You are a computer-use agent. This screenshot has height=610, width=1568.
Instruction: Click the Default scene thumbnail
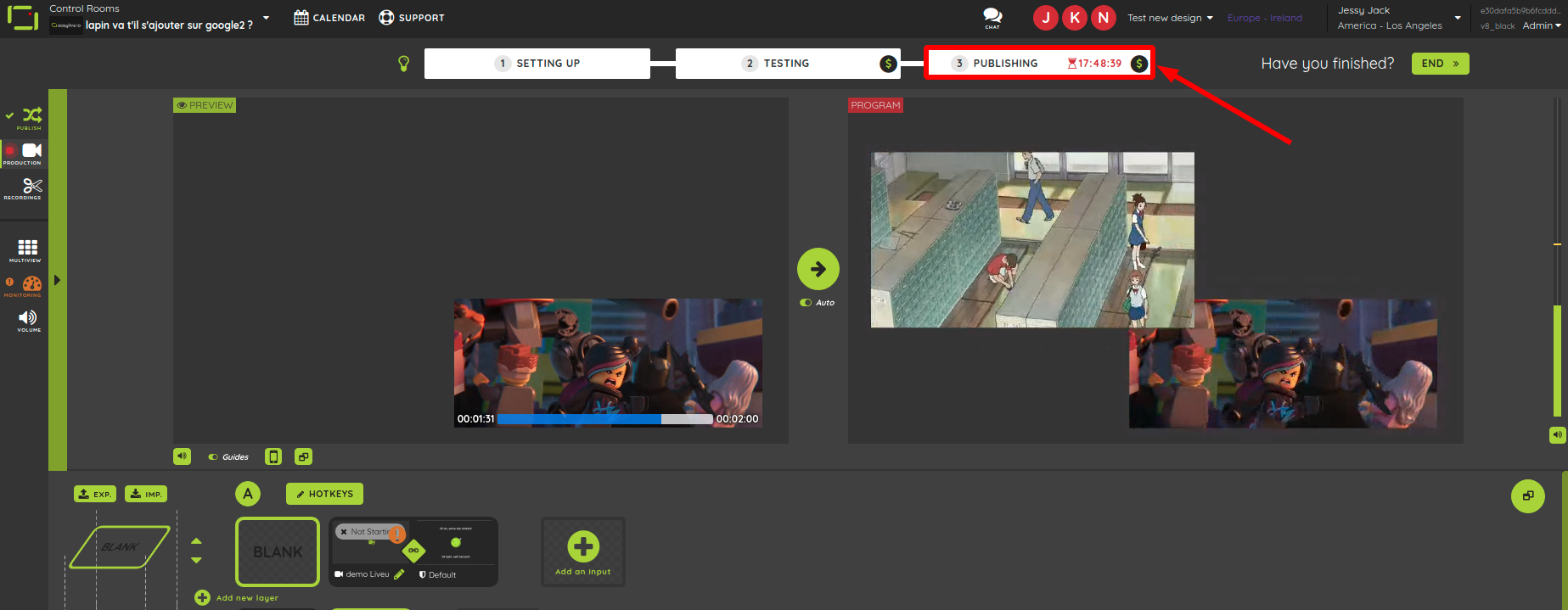(454, 542)
